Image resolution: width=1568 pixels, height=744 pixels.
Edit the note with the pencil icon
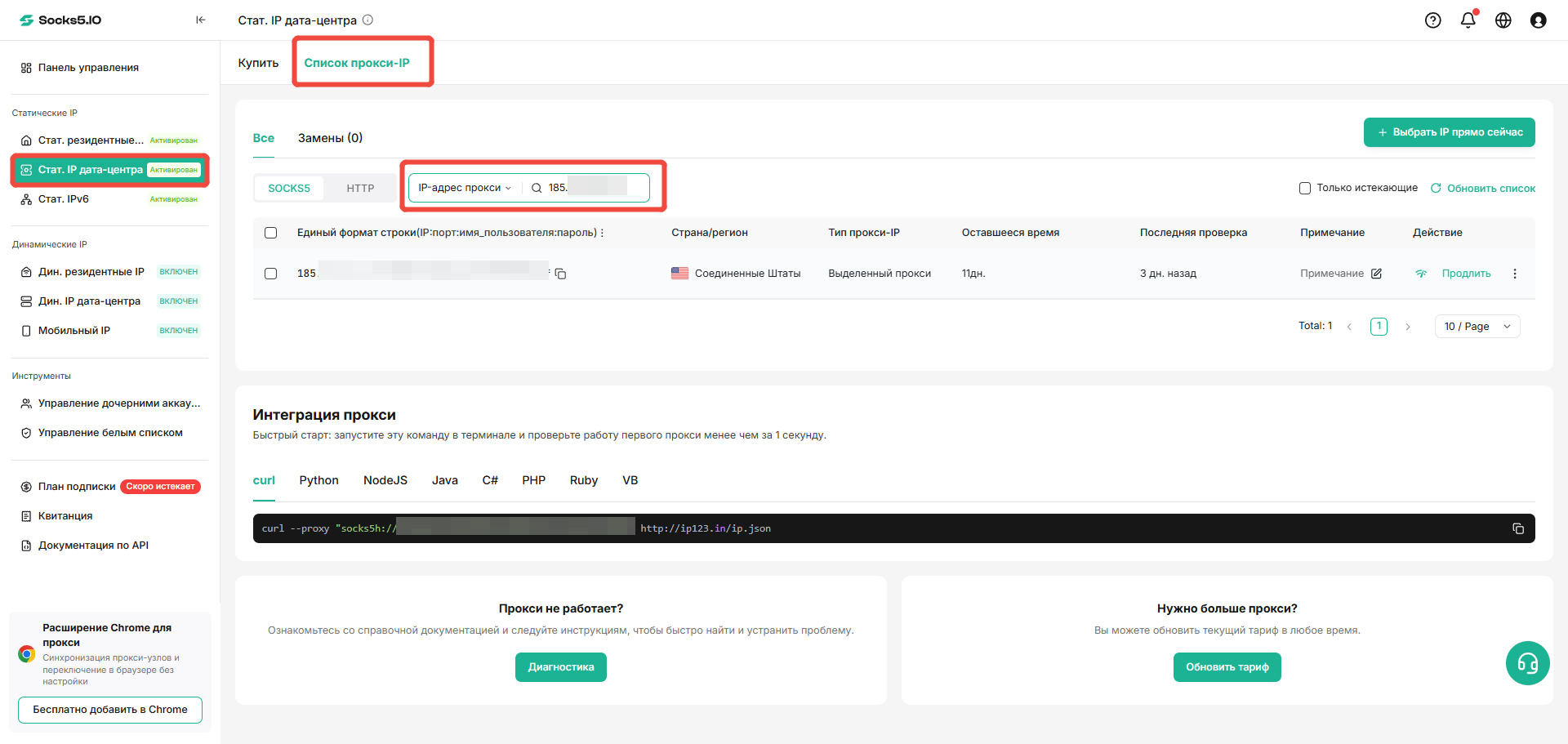tap(1376, 274)
